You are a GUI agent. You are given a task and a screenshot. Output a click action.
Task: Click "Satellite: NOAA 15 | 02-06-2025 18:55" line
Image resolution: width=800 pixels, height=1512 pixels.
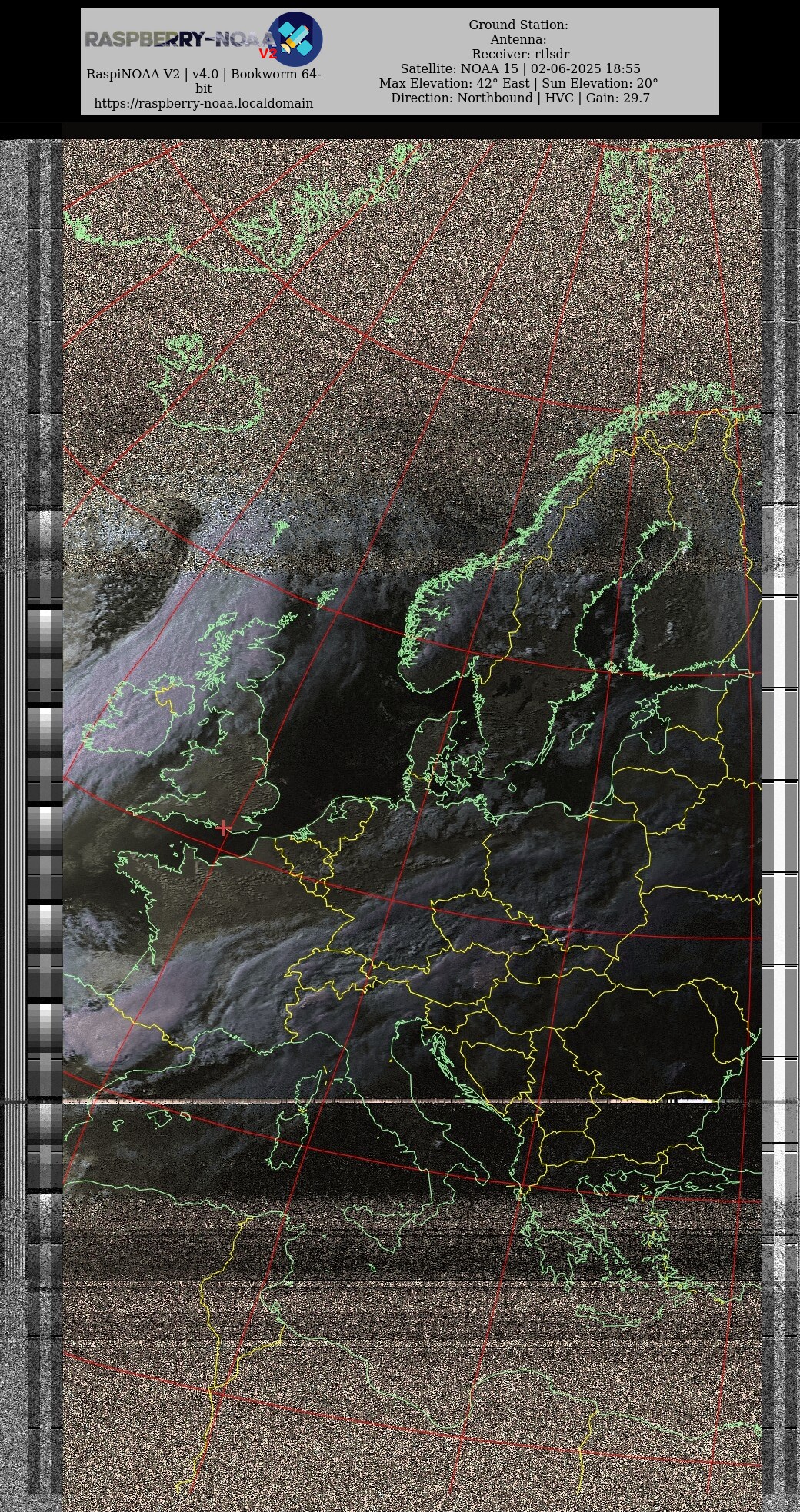point(520,68)
